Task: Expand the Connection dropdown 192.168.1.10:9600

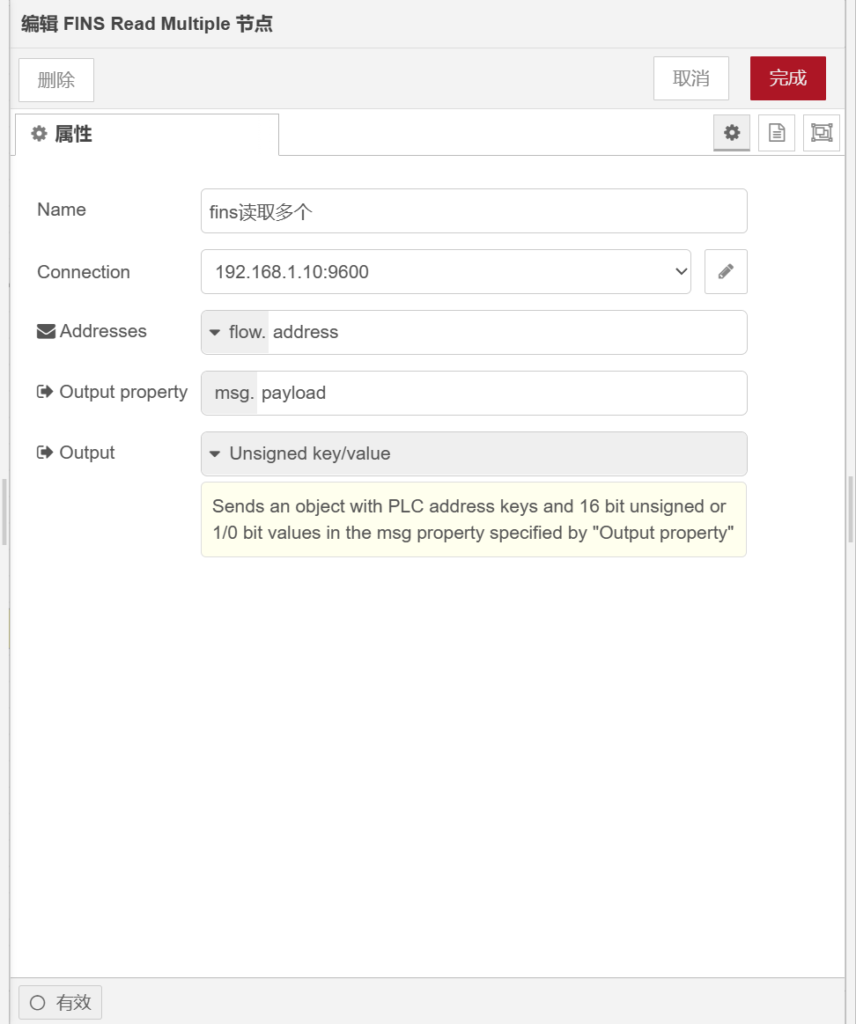Action: (x=446, y=272)
